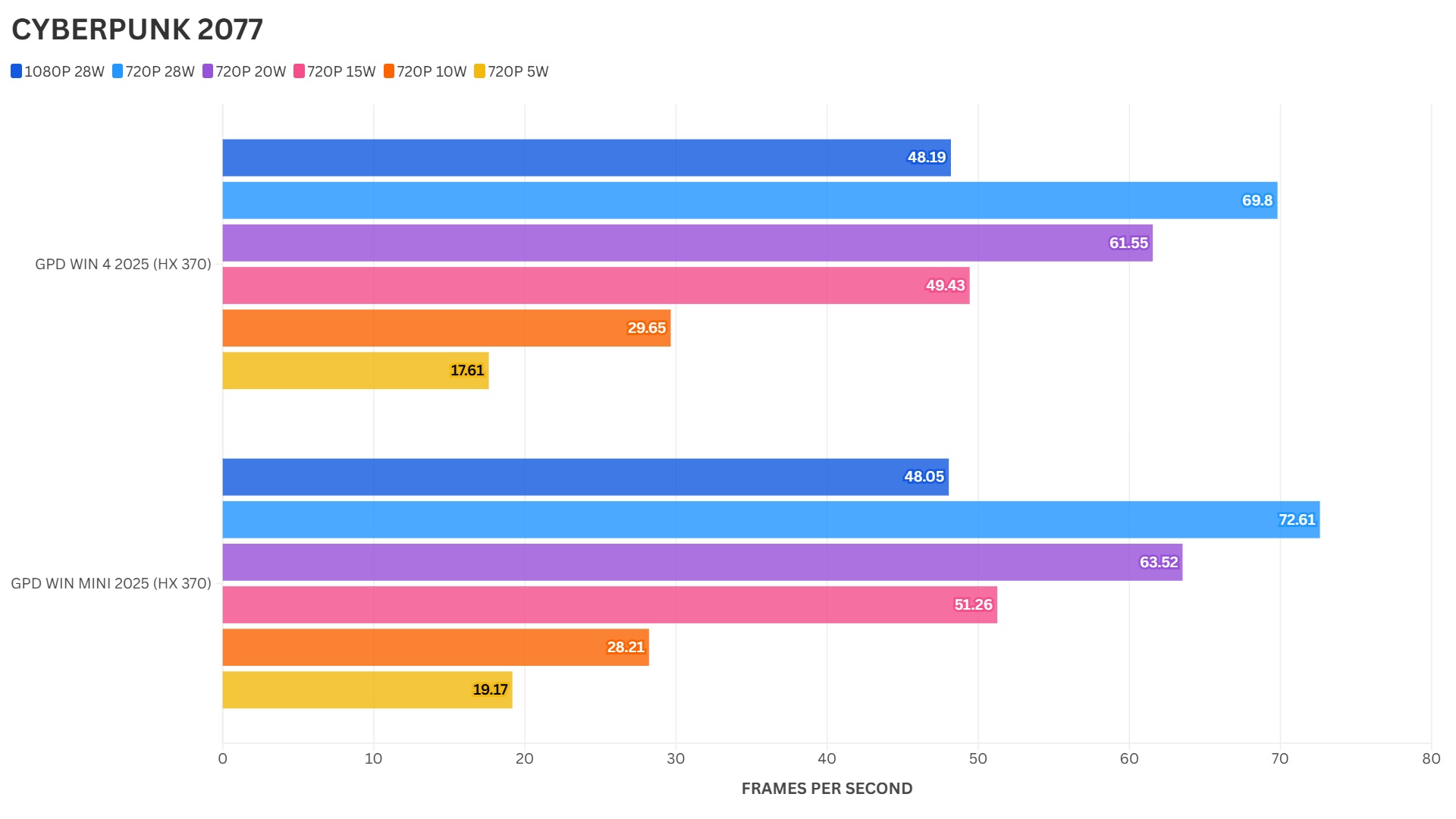Screen dimensions: 1456x819
Task: Select the 72.61 light blue bar
Action: 770,519
